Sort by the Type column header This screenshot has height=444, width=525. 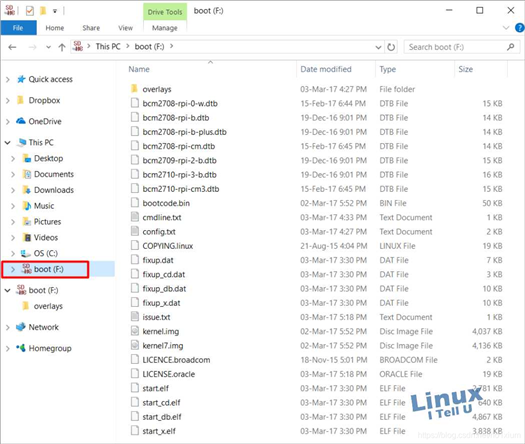point(387,69)
